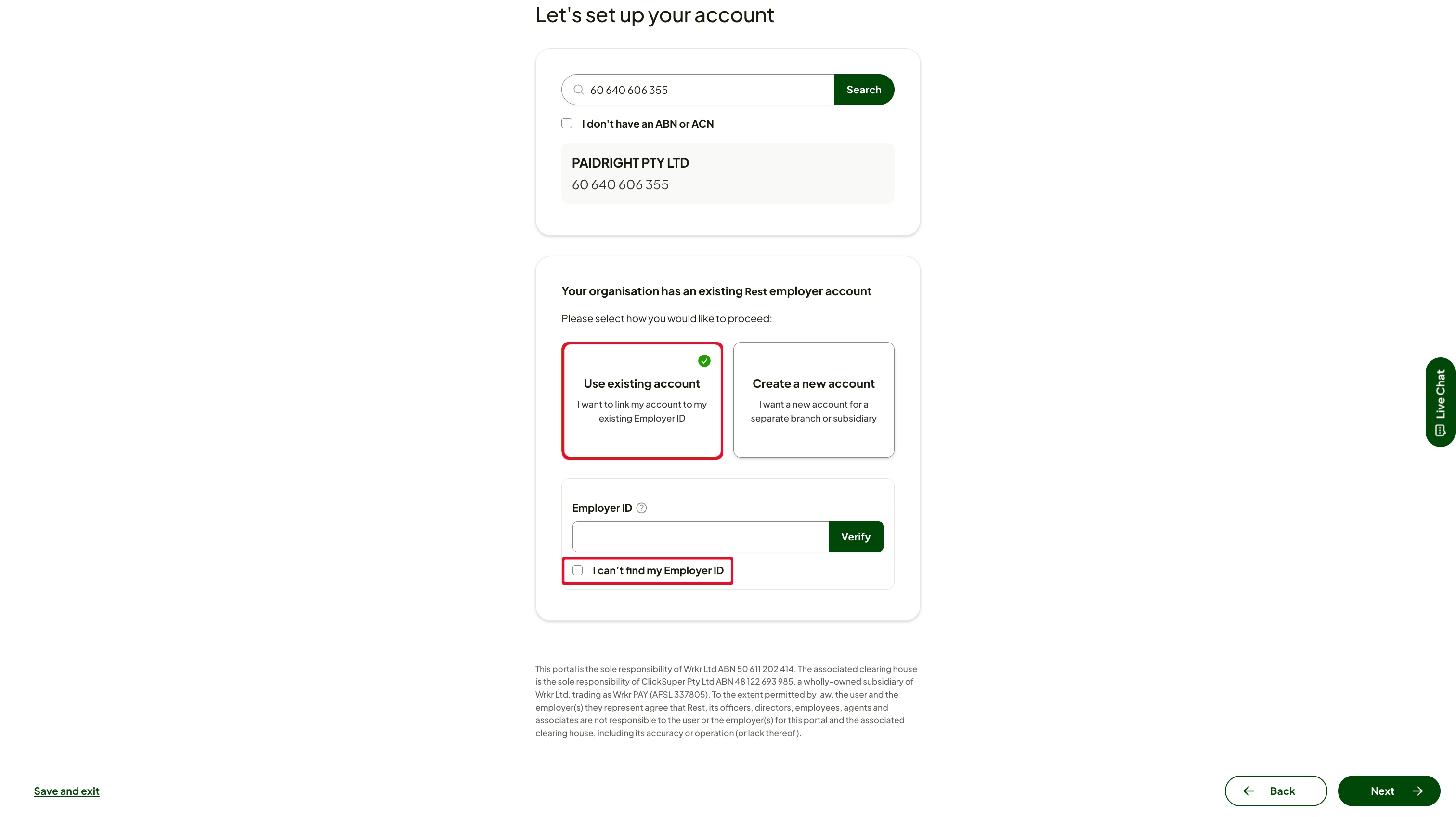Tick the I don't have an ABN or ACN checkbox
This screenshot has height=817, width=1456.
pyautogui.click(x=566, y=123)
